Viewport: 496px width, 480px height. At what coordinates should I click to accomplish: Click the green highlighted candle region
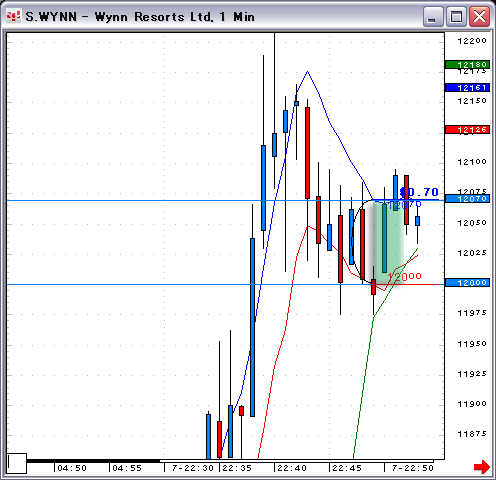pyautogui.click(x=388, y=243)
